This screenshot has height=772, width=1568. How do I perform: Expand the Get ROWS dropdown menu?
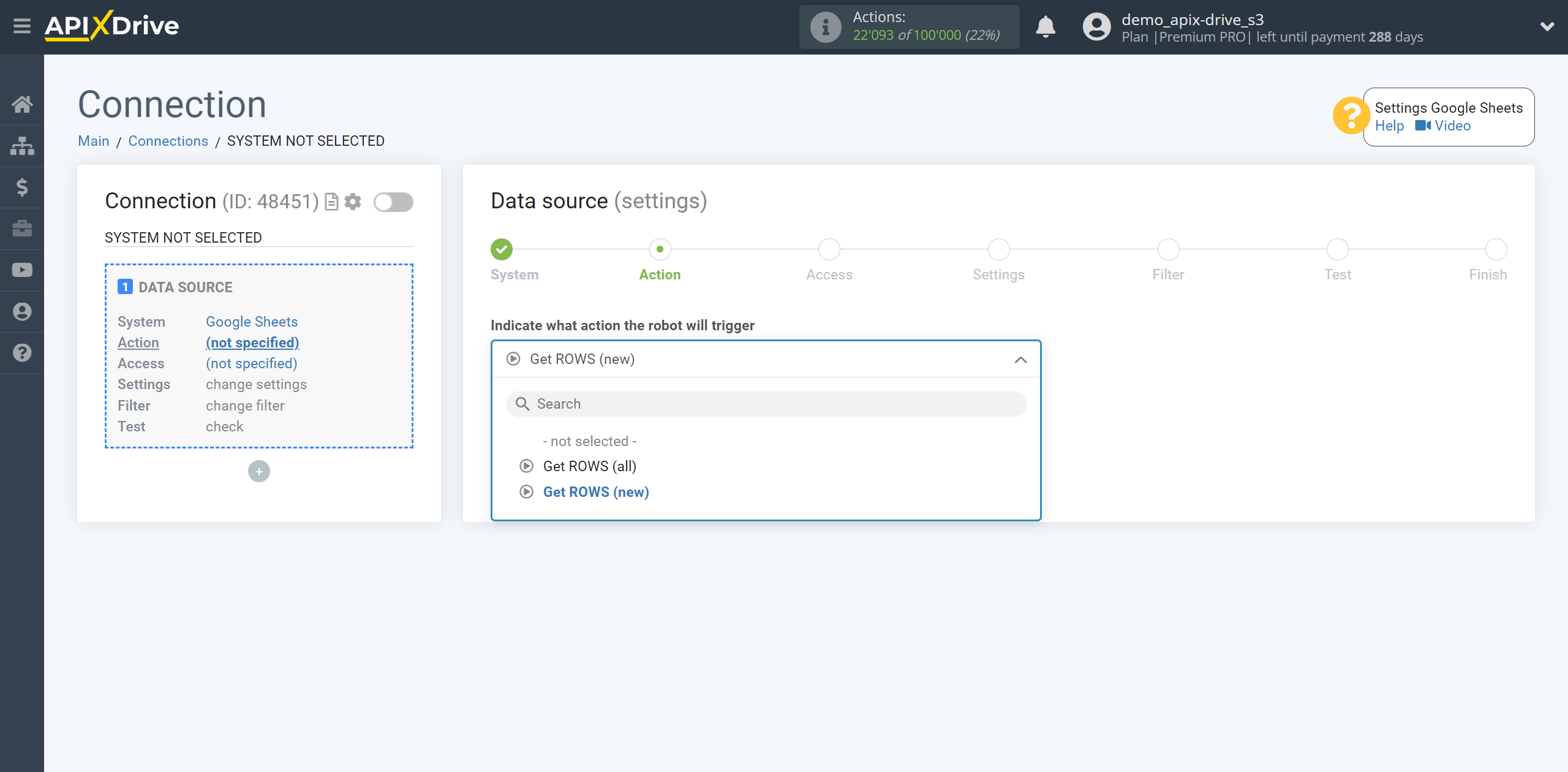(x=765, y=359)
